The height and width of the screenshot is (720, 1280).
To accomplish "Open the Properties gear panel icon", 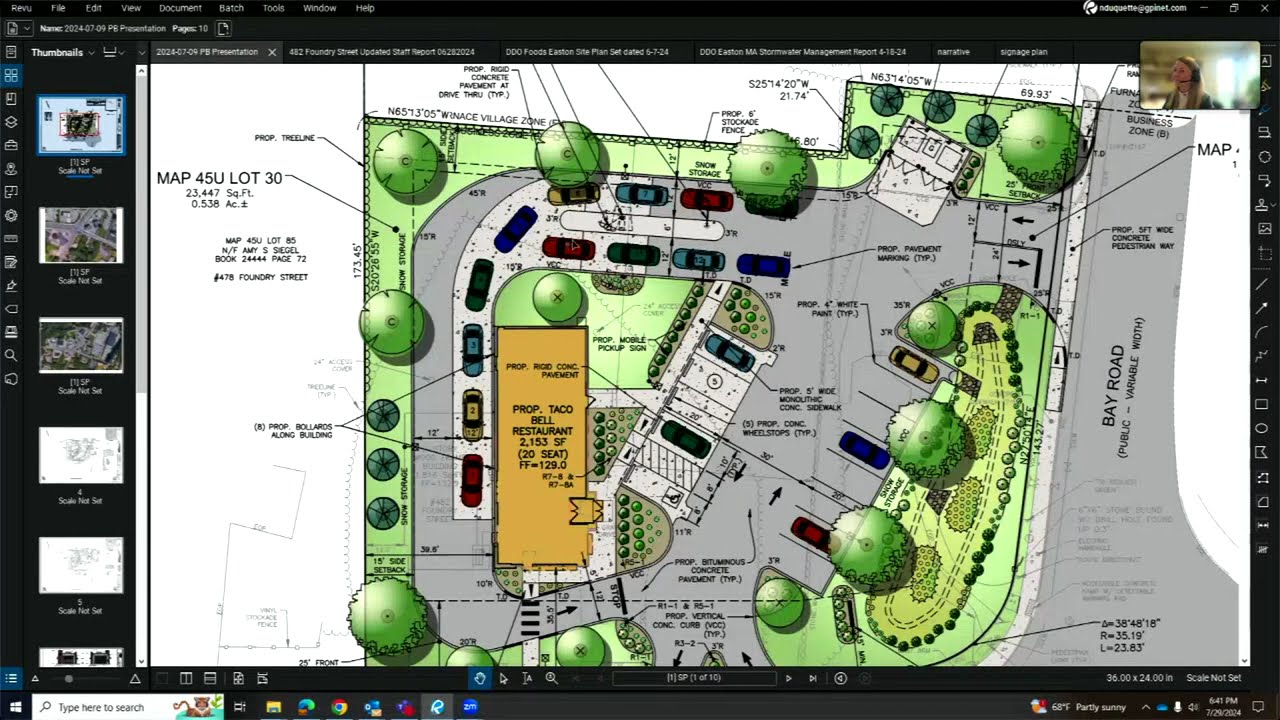I will click(x=11, y=215).
